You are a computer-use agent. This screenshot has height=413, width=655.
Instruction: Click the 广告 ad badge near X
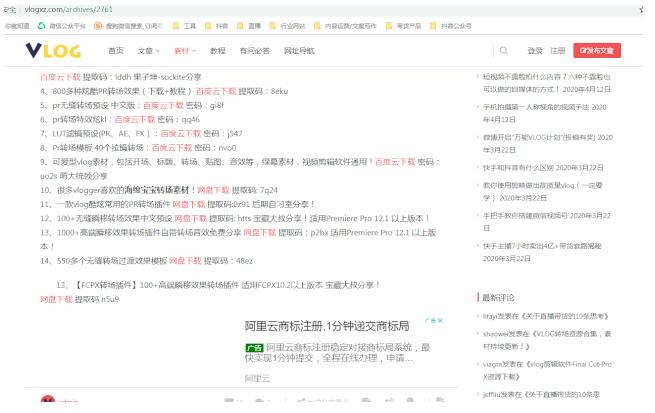430,320
